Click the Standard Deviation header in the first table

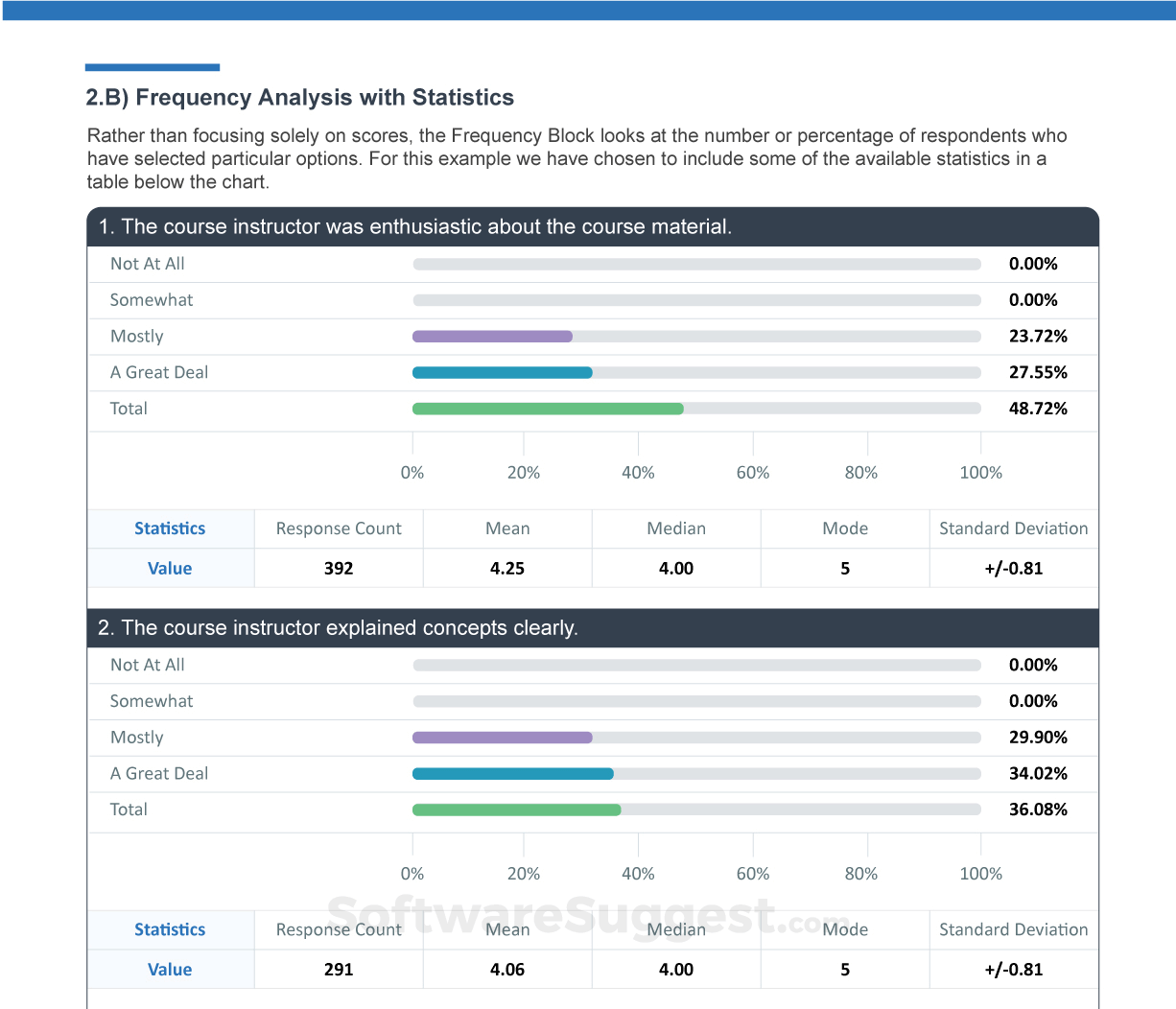point(1013,528)
